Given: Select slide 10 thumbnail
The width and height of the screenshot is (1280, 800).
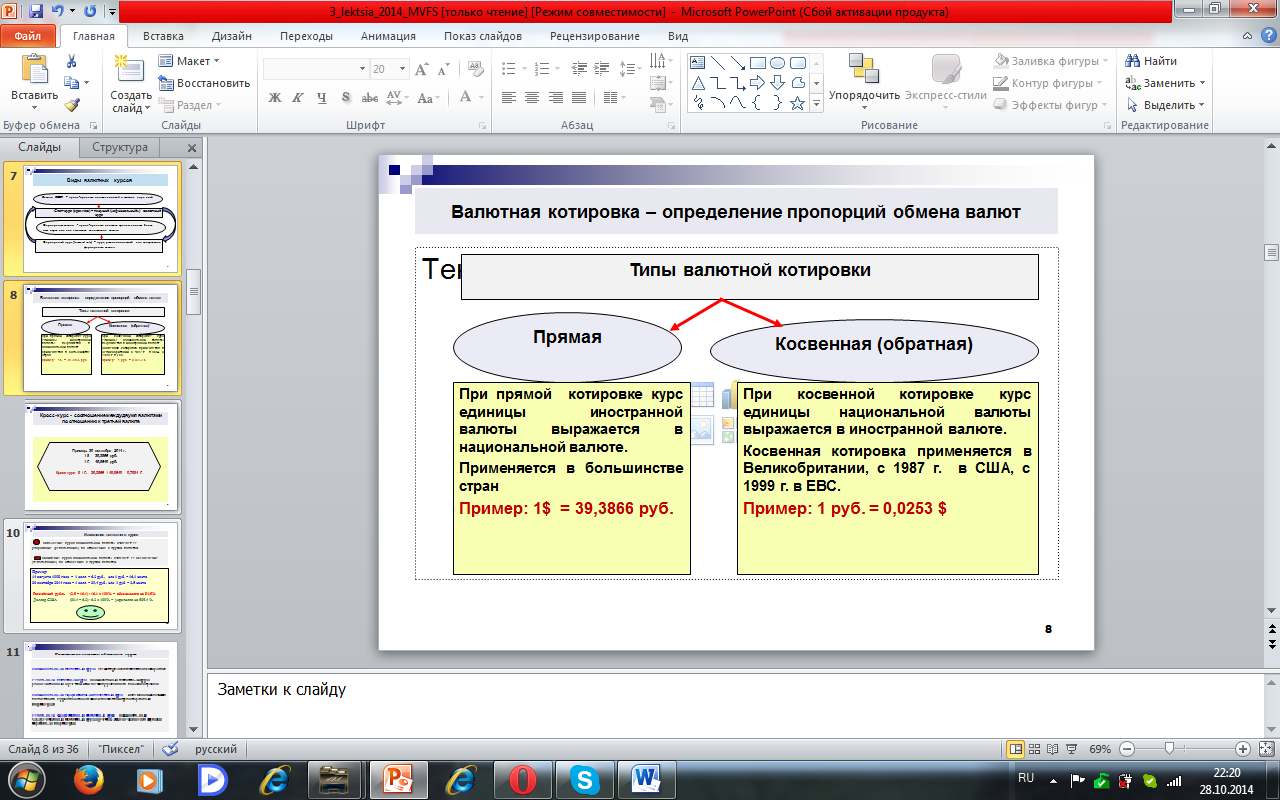Looking at the screenshot, I should [100, 574].
